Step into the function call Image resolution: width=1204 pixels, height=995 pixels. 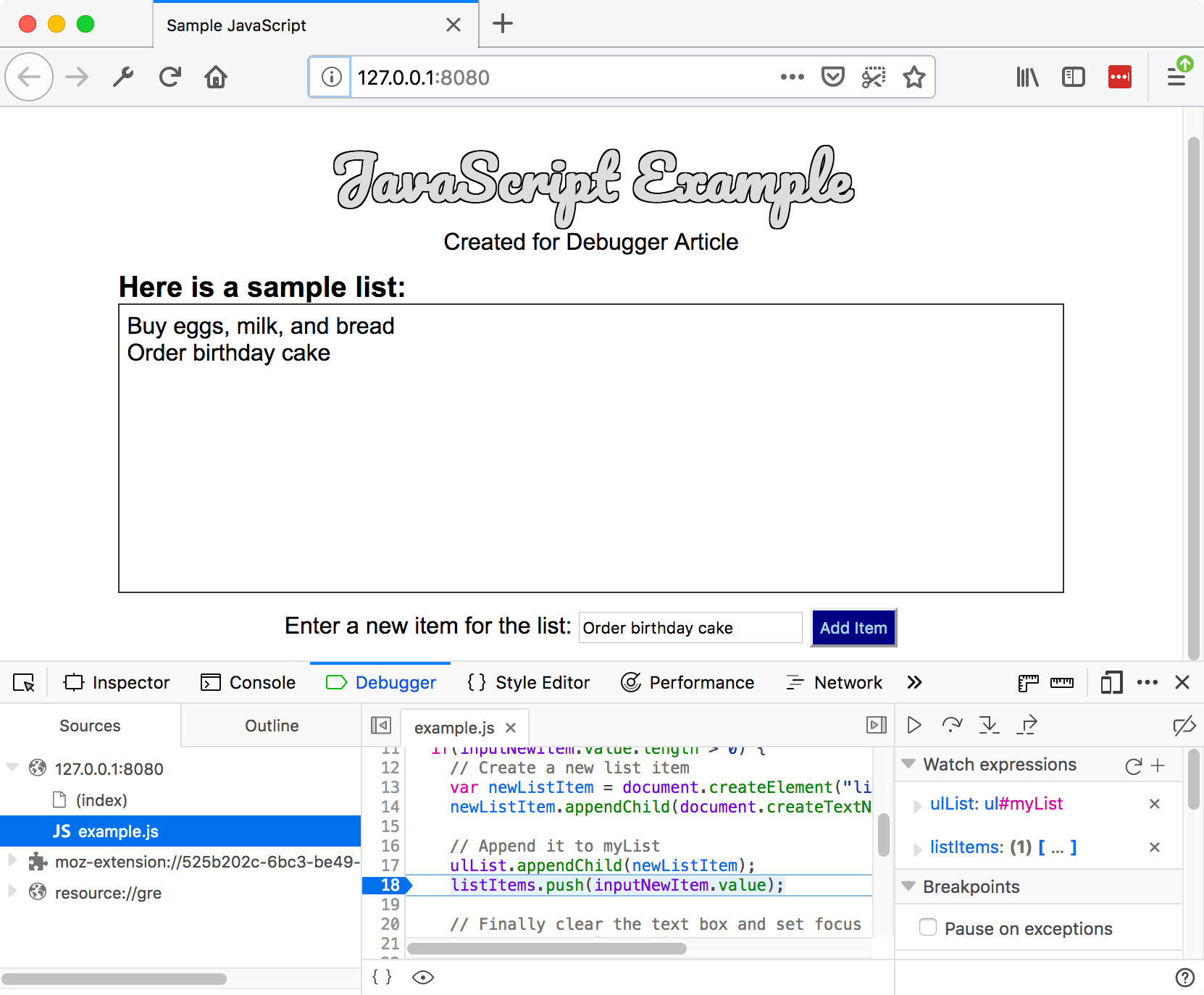pos(990,725)
